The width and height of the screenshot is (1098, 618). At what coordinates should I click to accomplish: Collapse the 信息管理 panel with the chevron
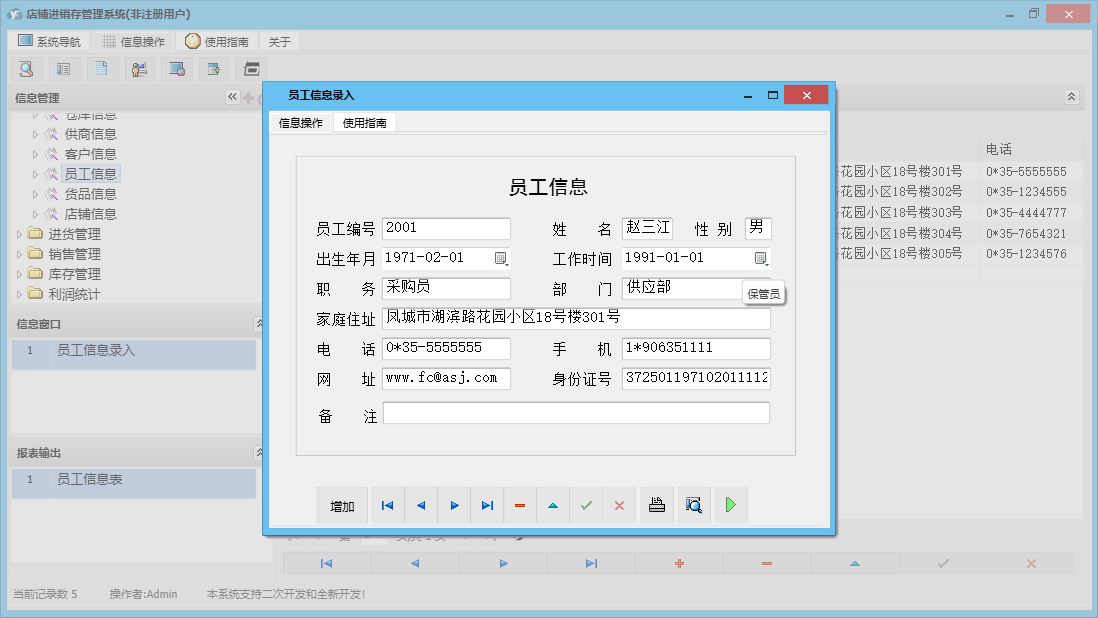232,97
